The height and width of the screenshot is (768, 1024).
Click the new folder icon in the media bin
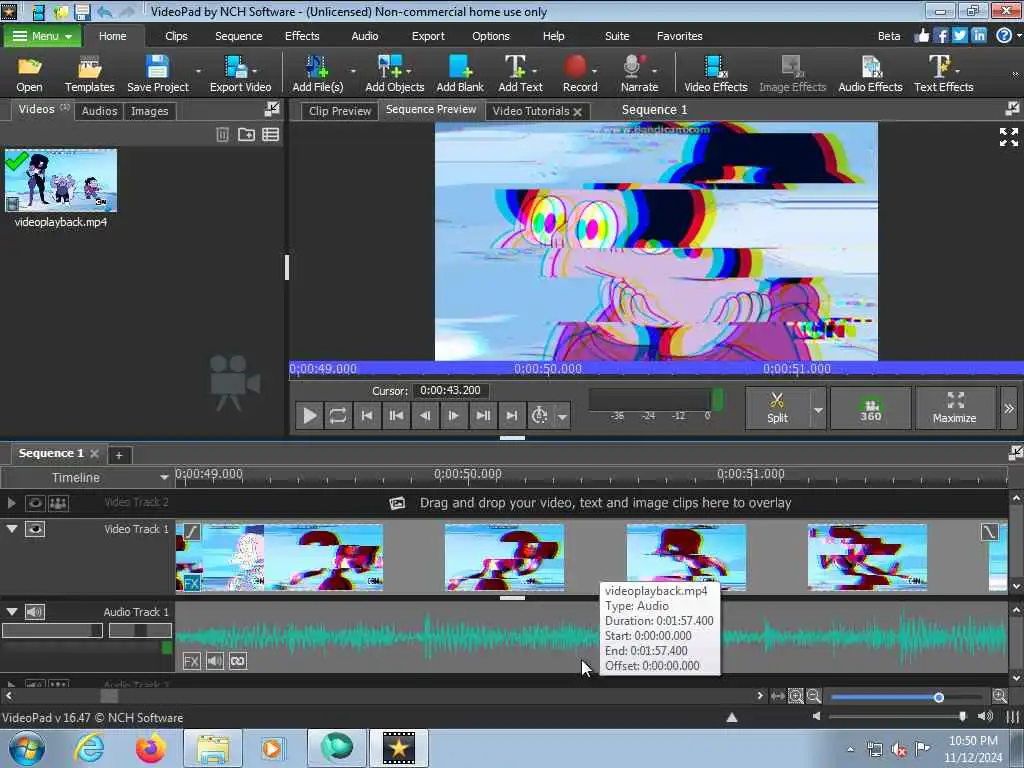[246, 135]
